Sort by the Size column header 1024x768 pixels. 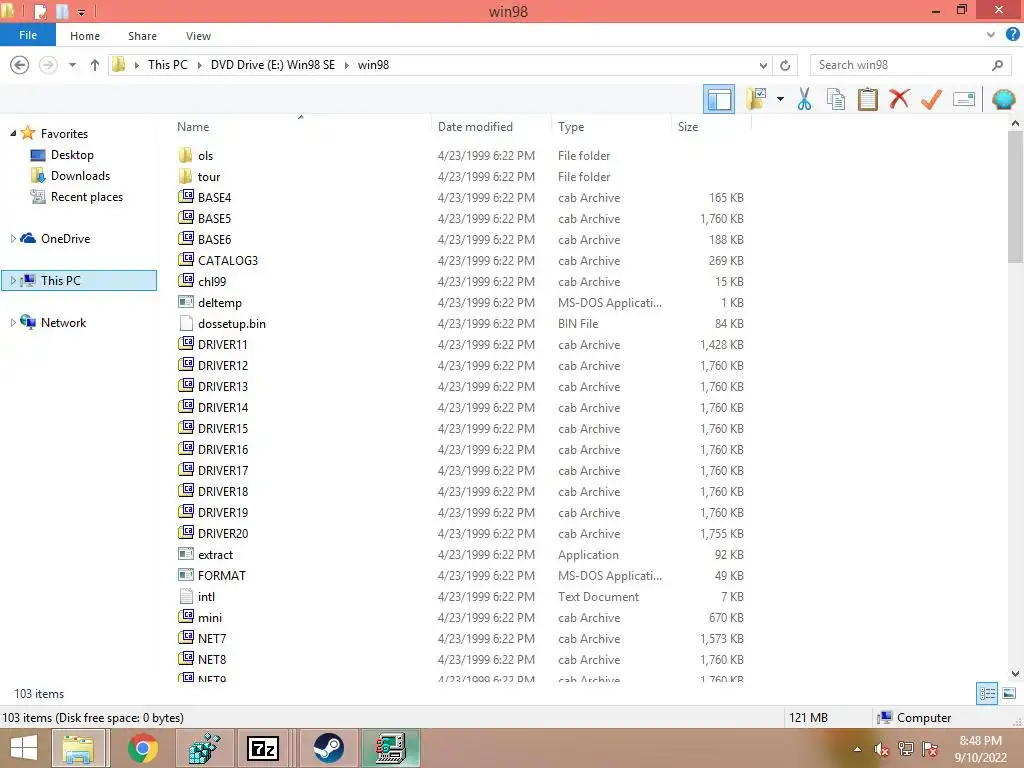pyautogui.click(x=688, y=127)
